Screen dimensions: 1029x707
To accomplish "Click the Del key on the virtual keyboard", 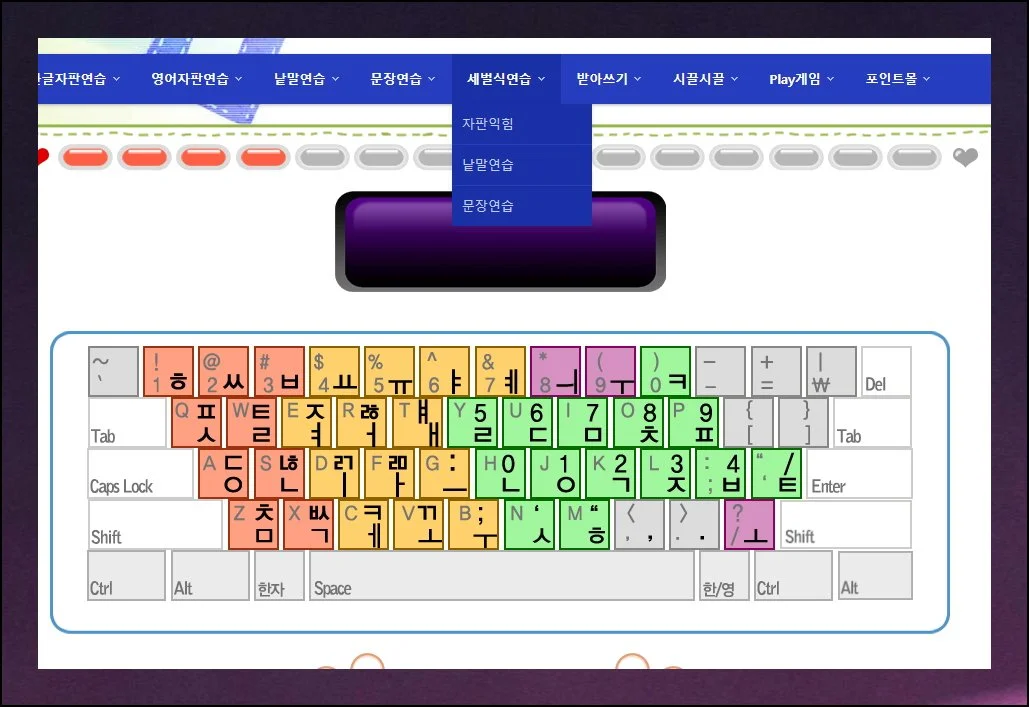I will (886, 372).
